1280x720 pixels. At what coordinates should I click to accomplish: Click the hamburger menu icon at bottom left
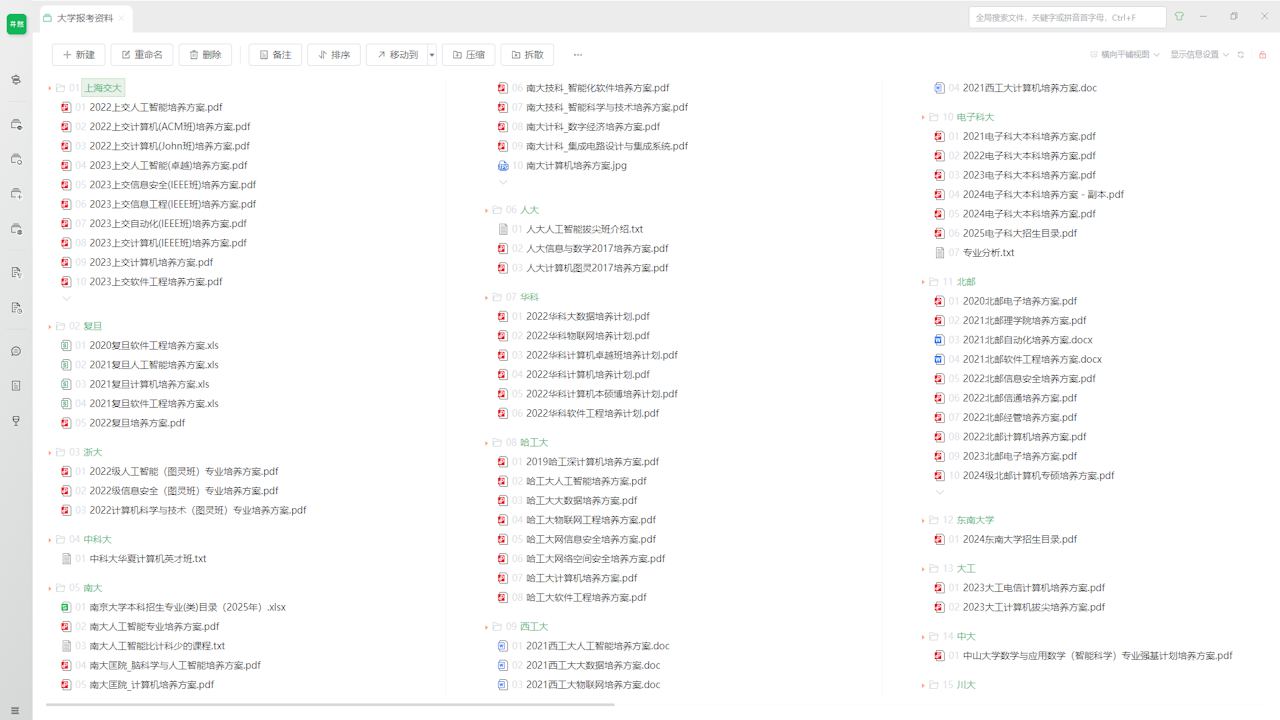click(x=15, y=711)
